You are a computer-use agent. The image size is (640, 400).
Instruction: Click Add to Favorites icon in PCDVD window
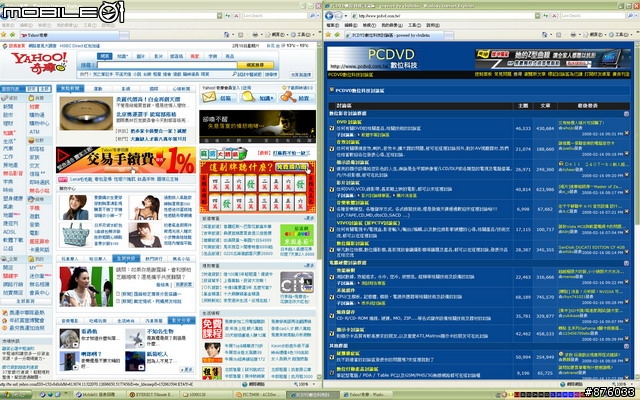click(338, 35)
